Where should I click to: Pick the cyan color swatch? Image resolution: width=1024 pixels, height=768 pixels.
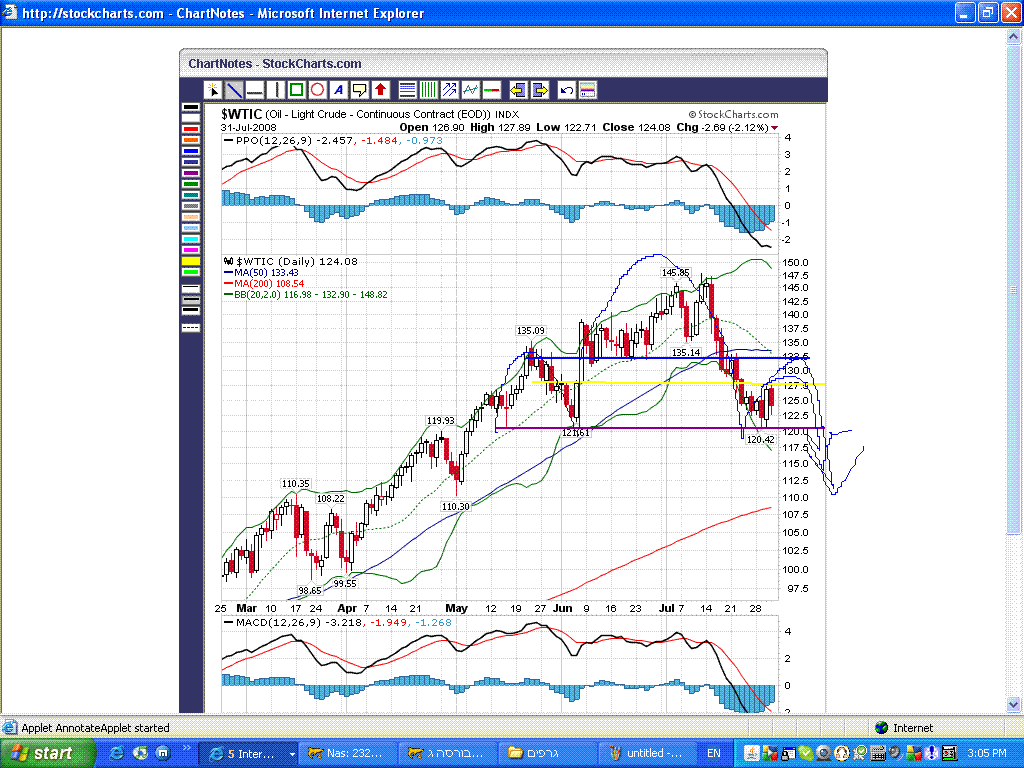tap(191, 239)
